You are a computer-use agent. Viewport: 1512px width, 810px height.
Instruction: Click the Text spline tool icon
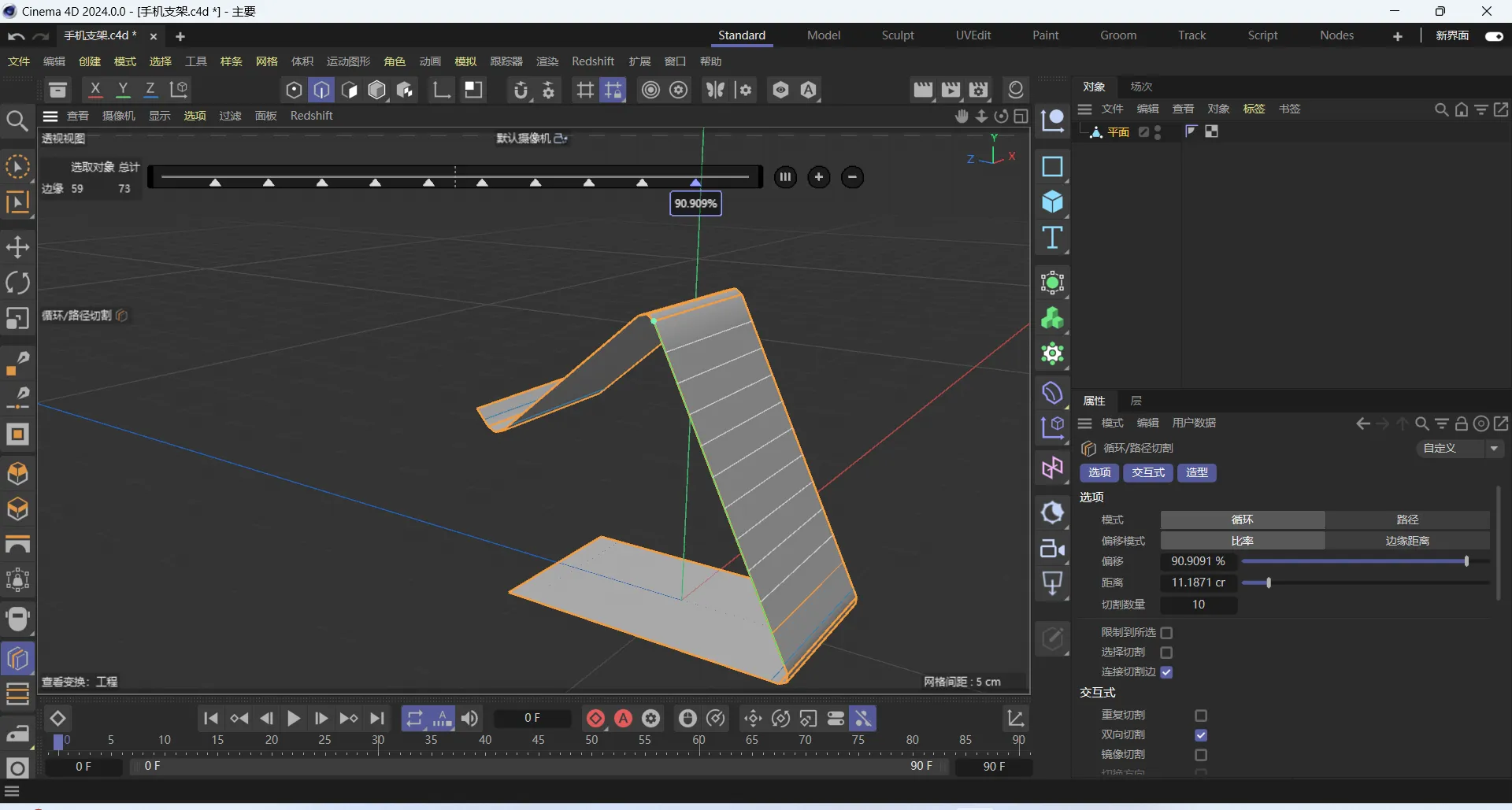tap(1052, 238)
